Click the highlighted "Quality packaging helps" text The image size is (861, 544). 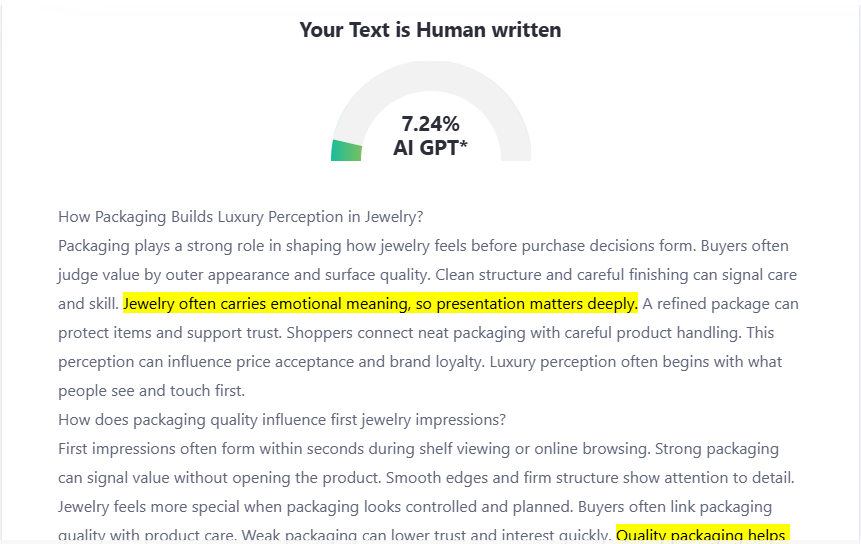click(702, 535)
